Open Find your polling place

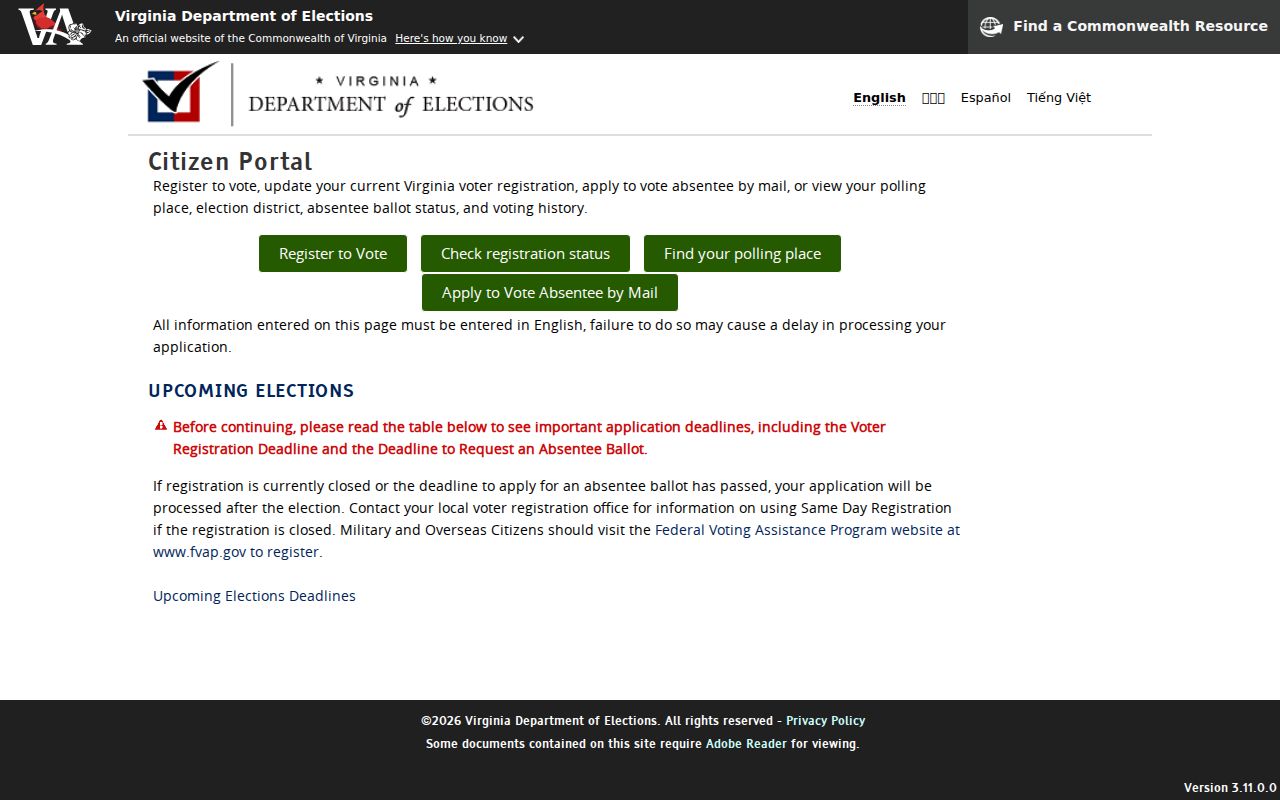(742, 254)
